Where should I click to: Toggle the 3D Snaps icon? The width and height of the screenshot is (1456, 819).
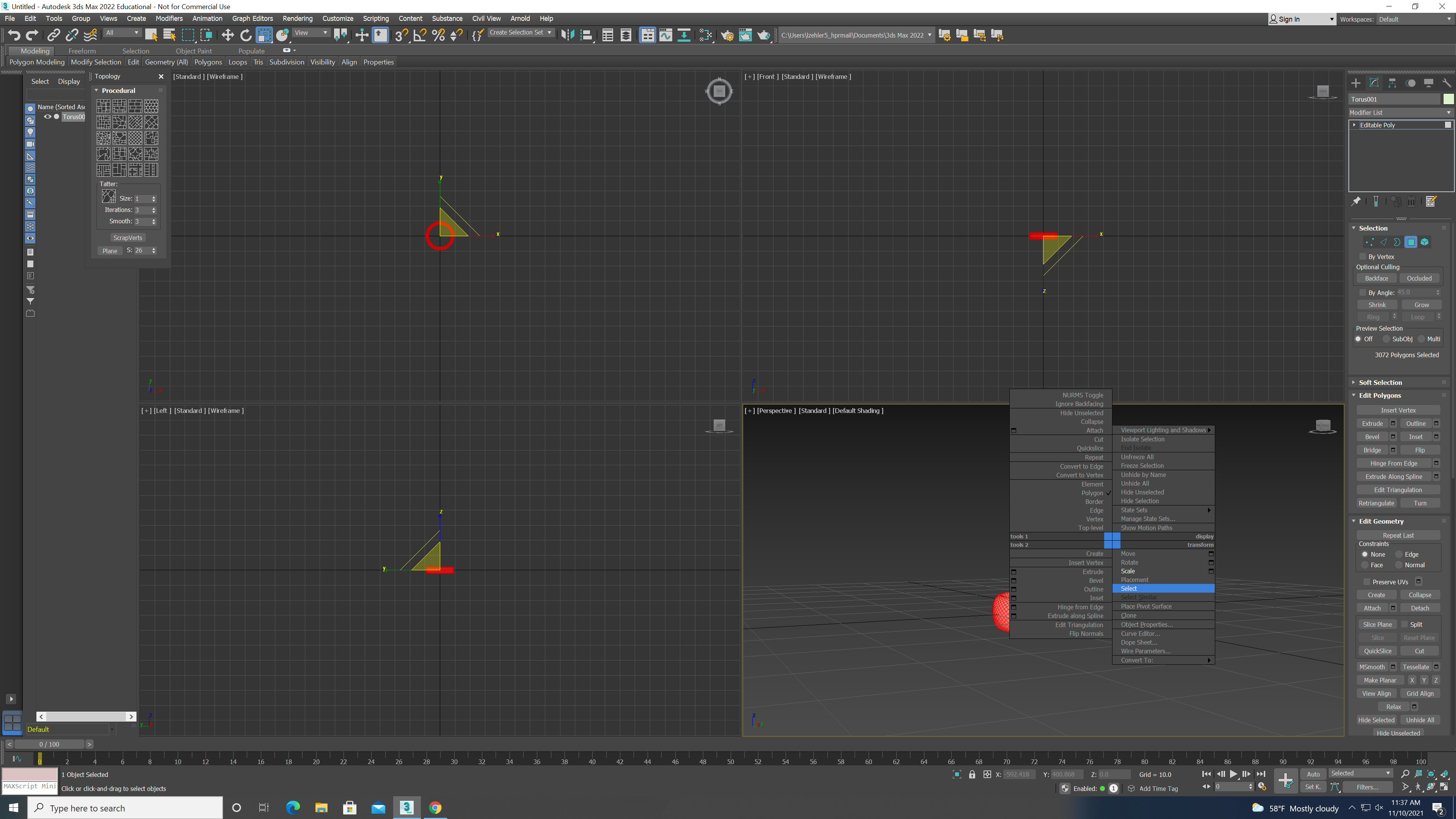[401, 35]
